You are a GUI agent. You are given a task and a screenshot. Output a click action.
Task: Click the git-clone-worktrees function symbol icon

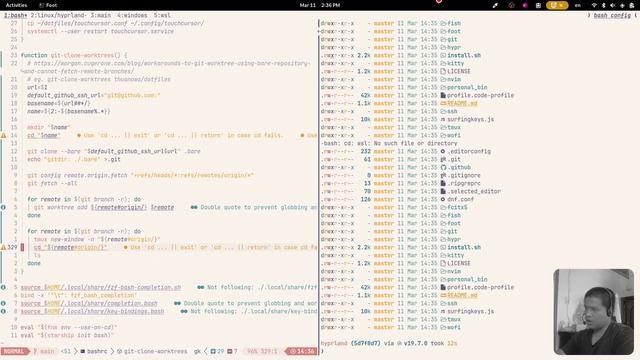120,351
